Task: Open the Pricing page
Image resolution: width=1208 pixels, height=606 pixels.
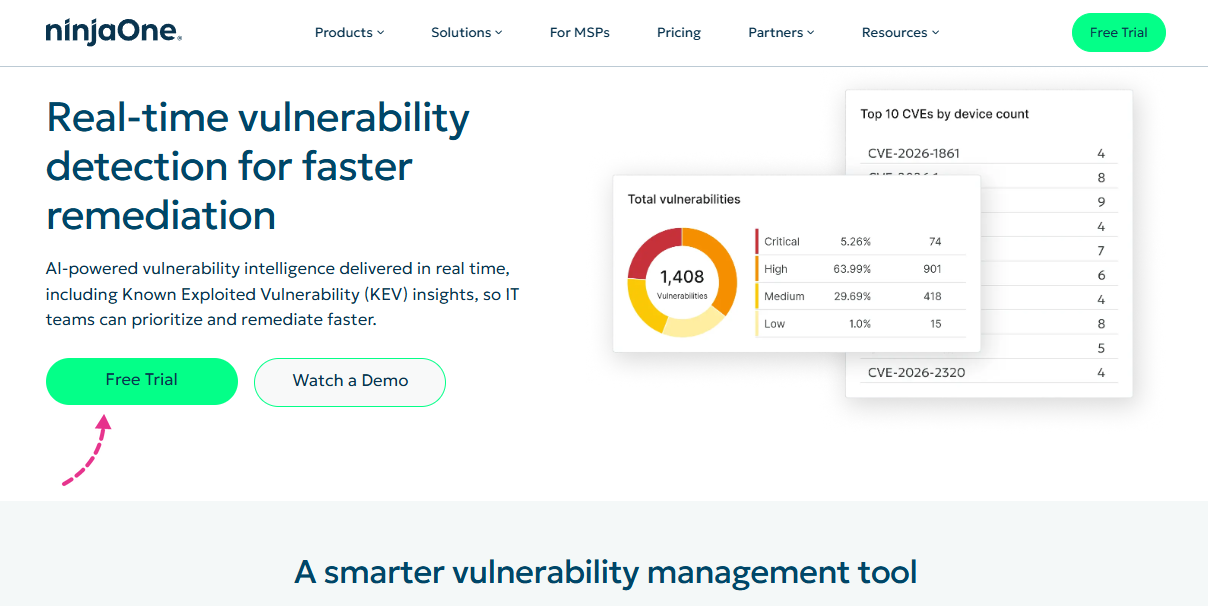Action: click(x=679, y=33)
